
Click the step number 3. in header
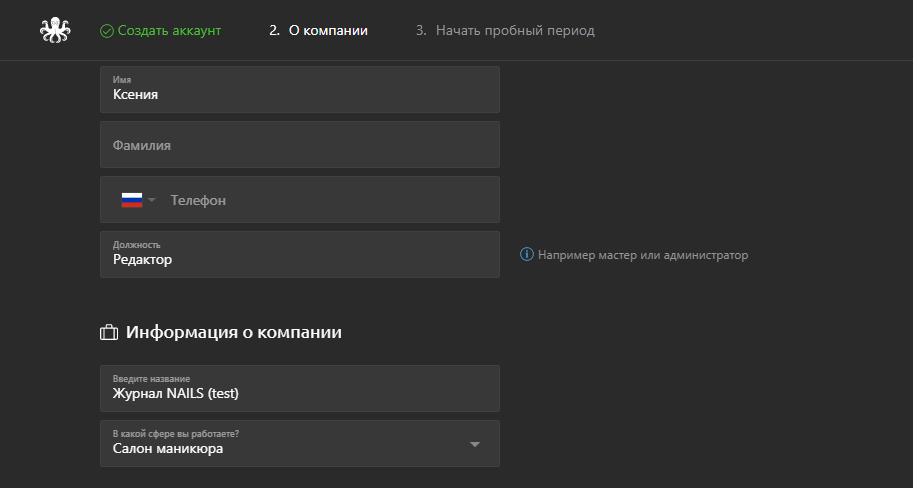(421, 30)
